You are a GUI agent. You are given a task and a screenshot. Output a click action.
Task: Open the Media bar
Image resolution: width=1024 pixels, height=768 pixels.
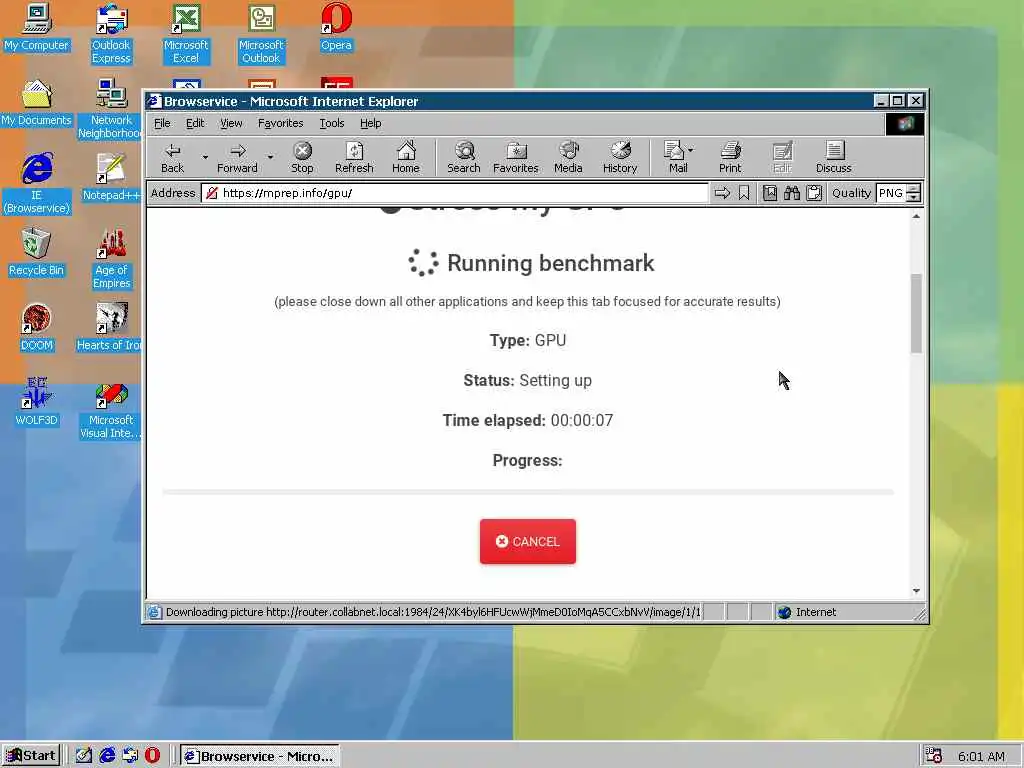point(568,158)
